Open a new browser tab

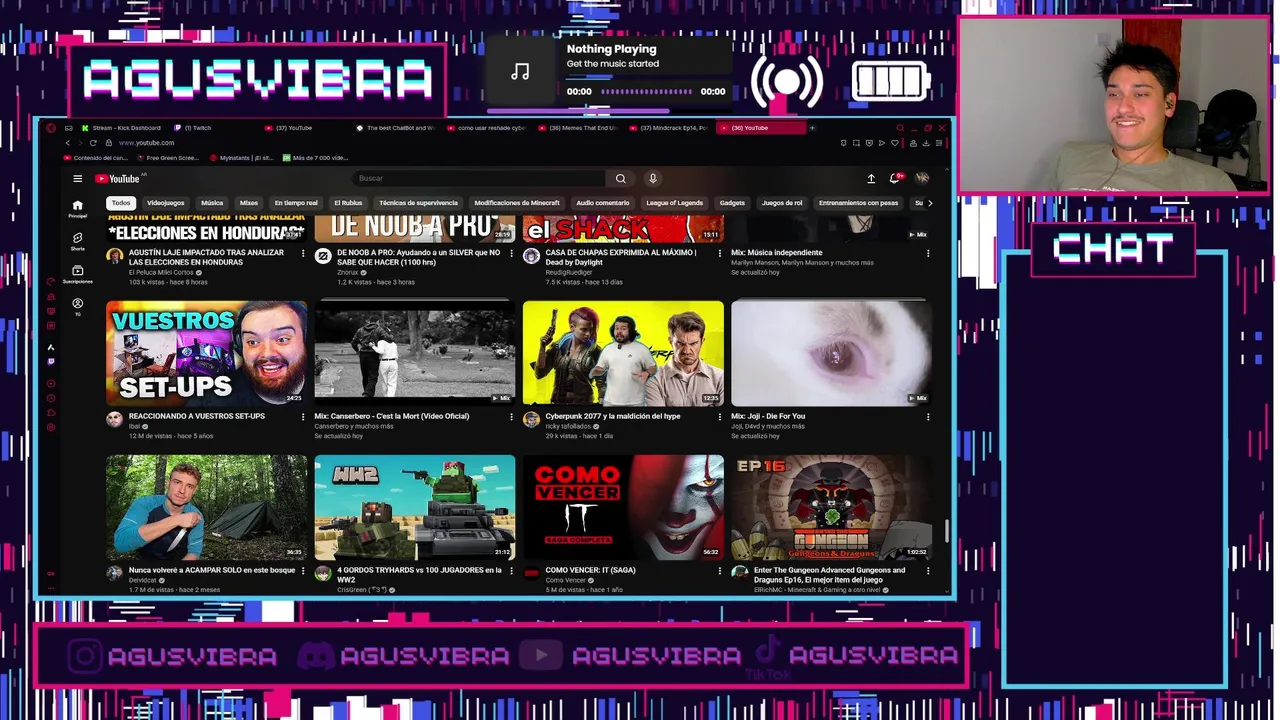812,128
